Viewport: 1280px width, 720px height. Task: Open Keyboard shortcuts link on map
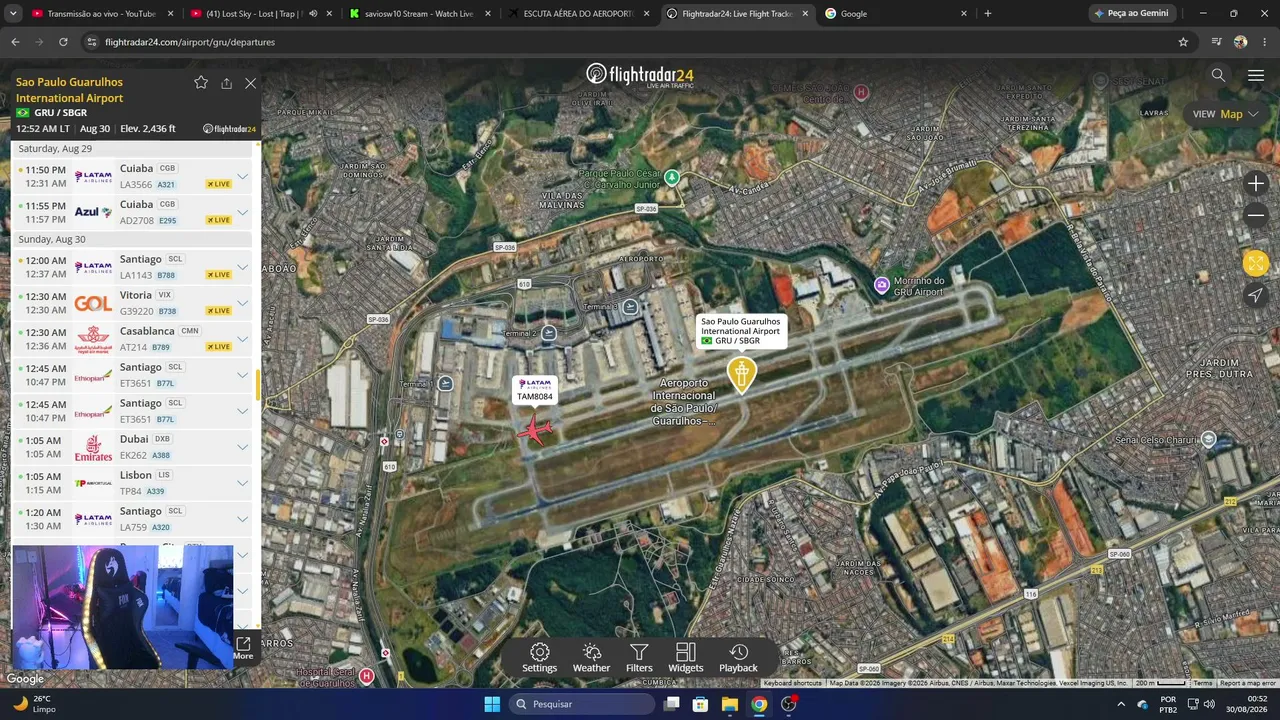793,683
